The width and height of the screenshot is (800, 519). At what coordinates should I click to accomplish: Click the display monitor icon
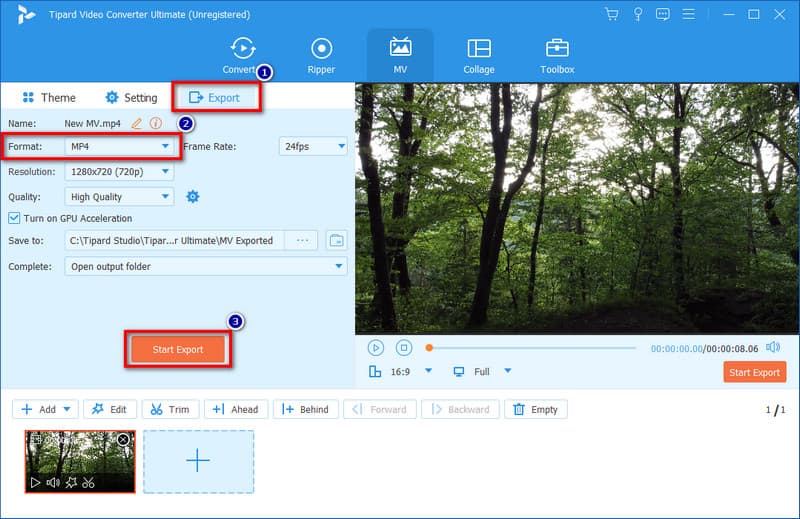click(459, 372)
